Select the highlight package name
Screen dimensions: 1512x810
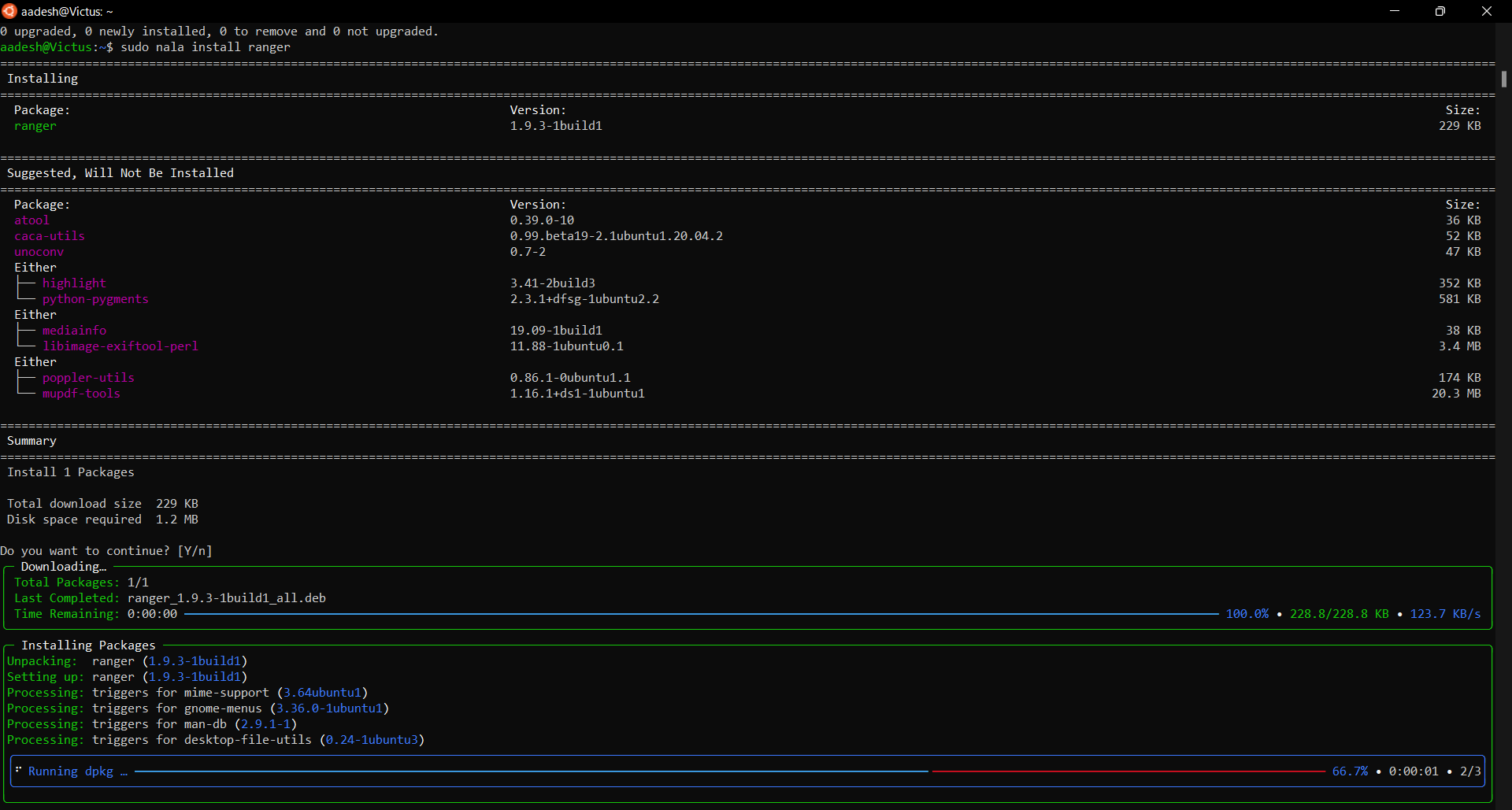[75, 283]
